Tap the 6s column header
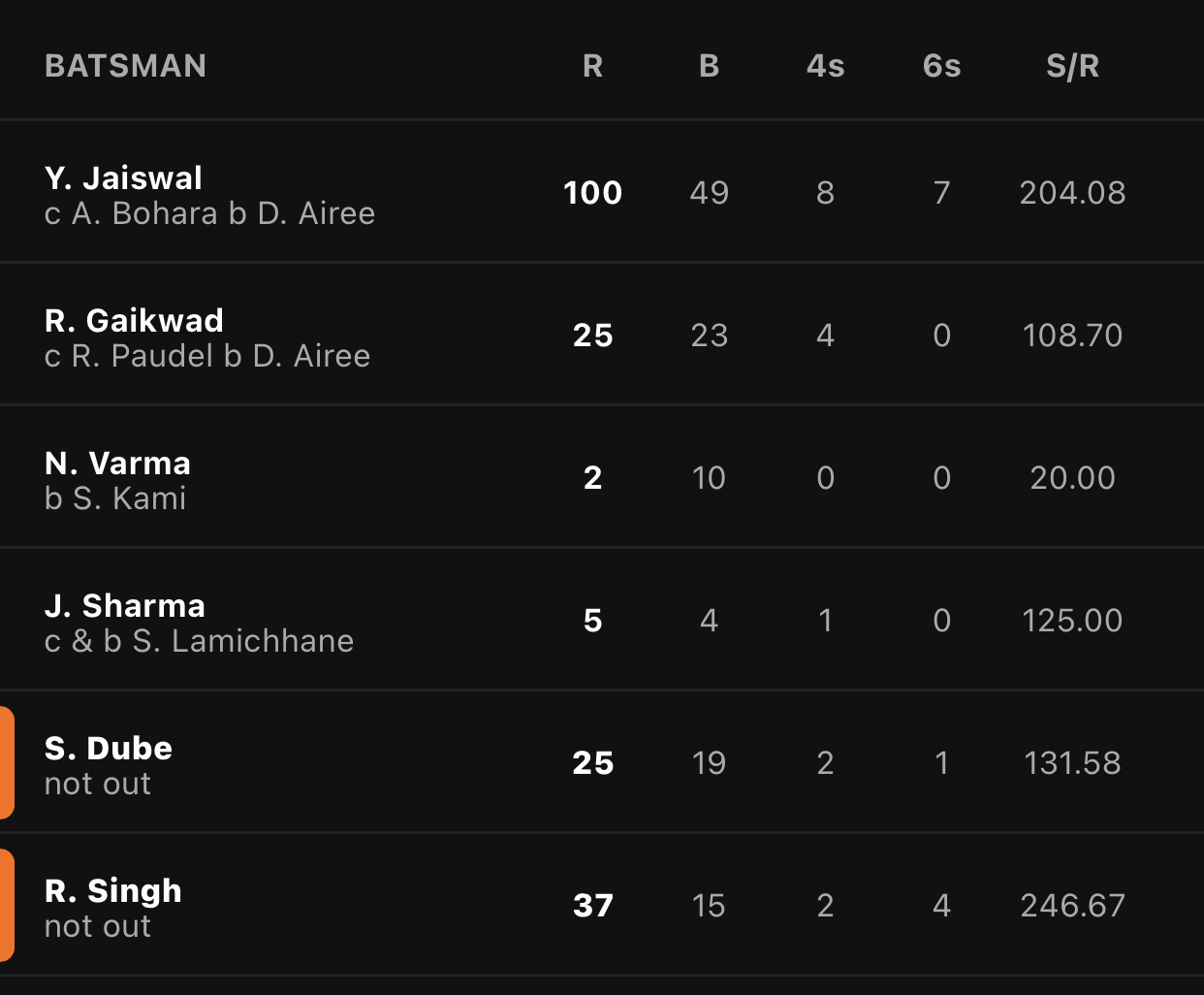The width and height of the screenshot is (1204, 995). [941, 66]
